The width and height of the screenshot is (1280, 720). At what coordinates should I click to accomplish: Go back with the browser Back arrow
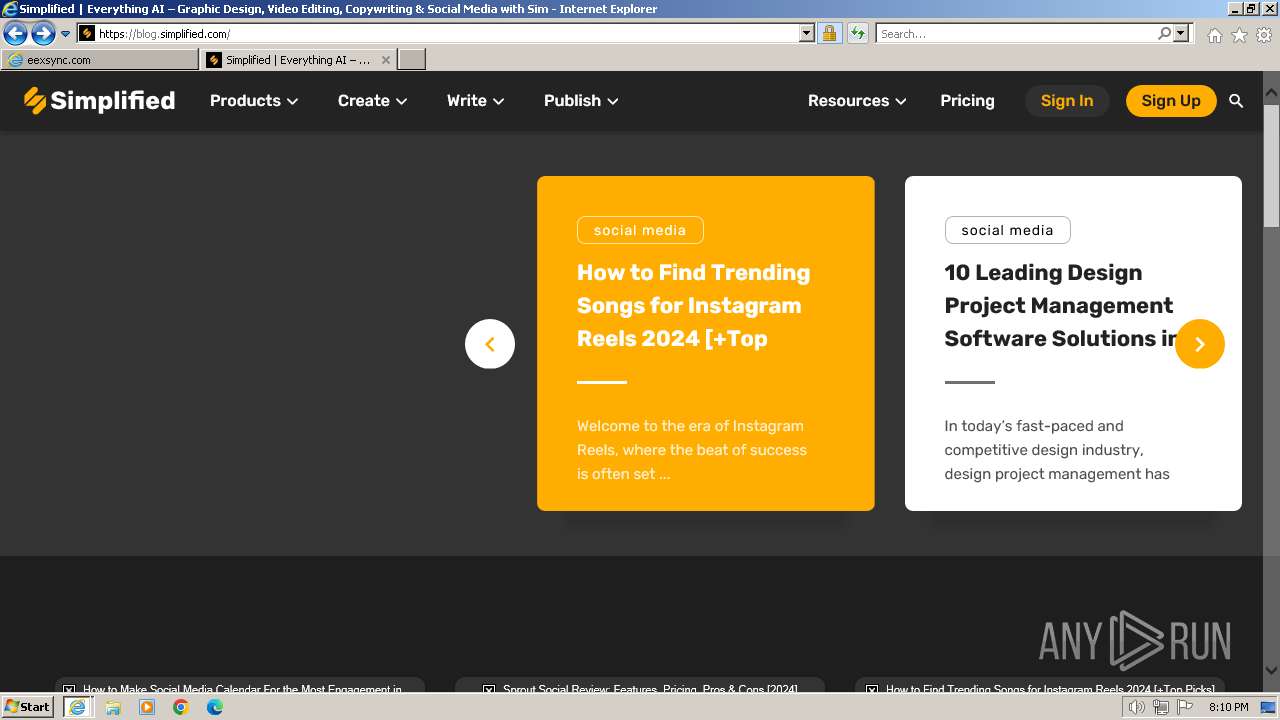click(15, 34)
